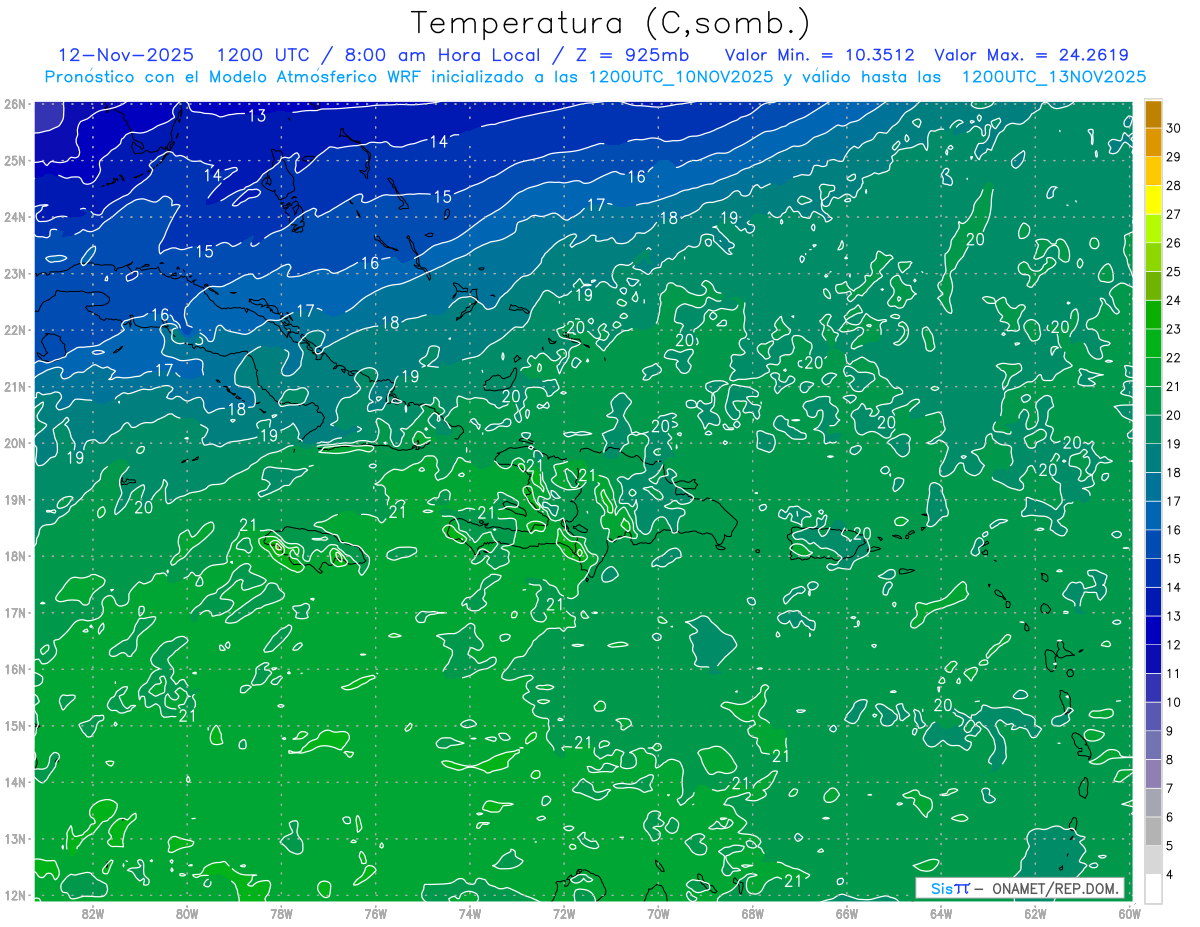1200x927 pixels.
Task: Click the '66W' longitude axis label
Action: (x=847, y=913)
